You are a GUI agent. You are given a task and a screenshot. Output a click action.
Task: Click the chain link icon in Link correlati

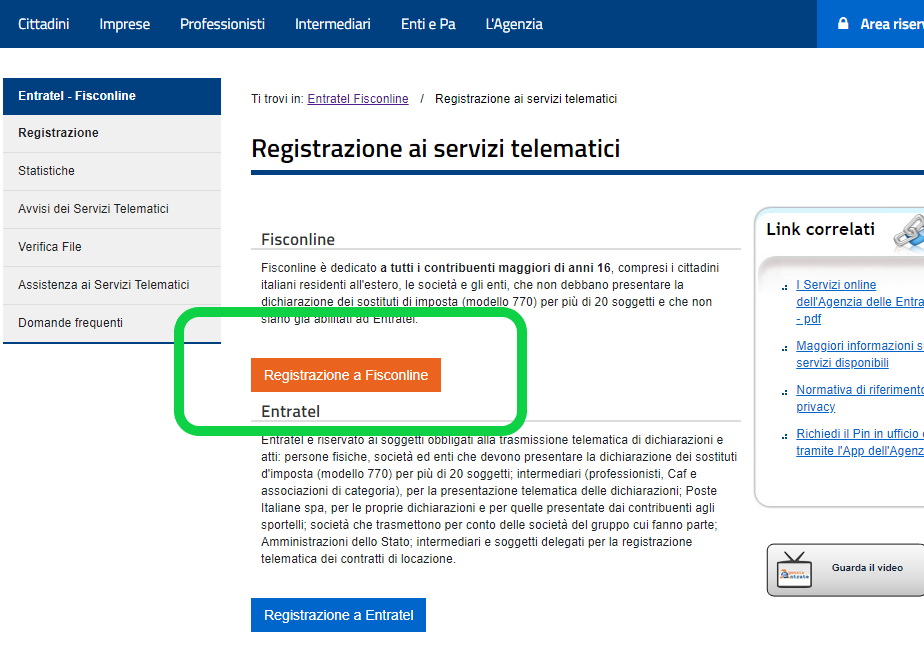coord(909,232)
